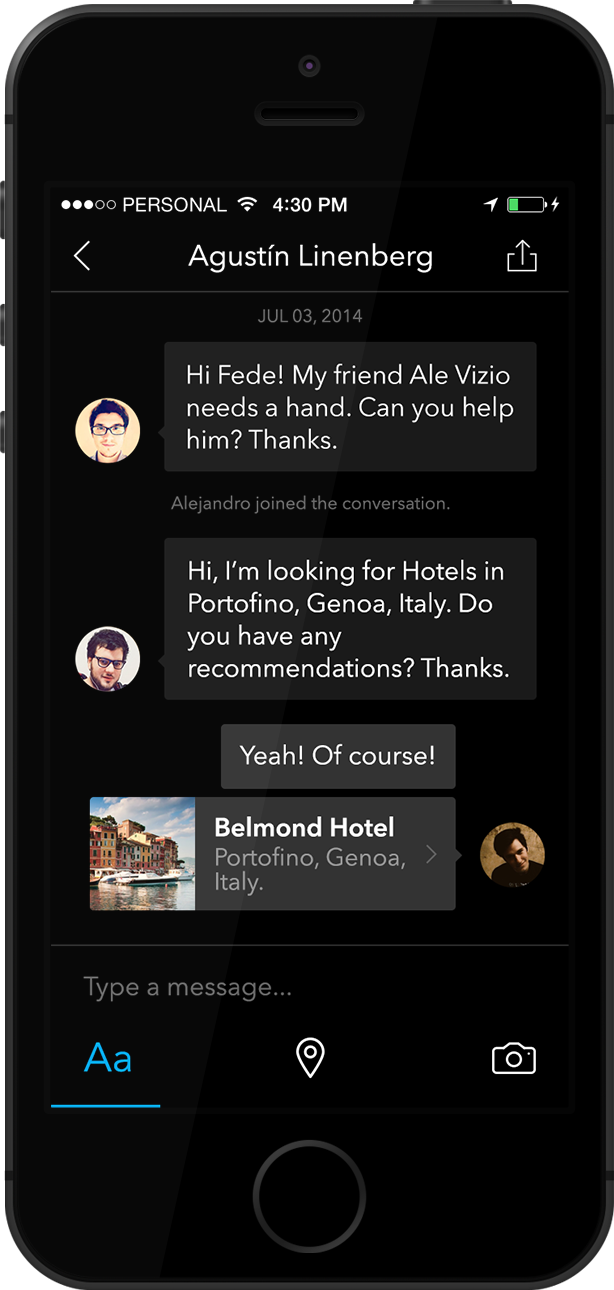Select the location pin tab
This screenshot has height=1290, width=614.
click(310, 1058)
